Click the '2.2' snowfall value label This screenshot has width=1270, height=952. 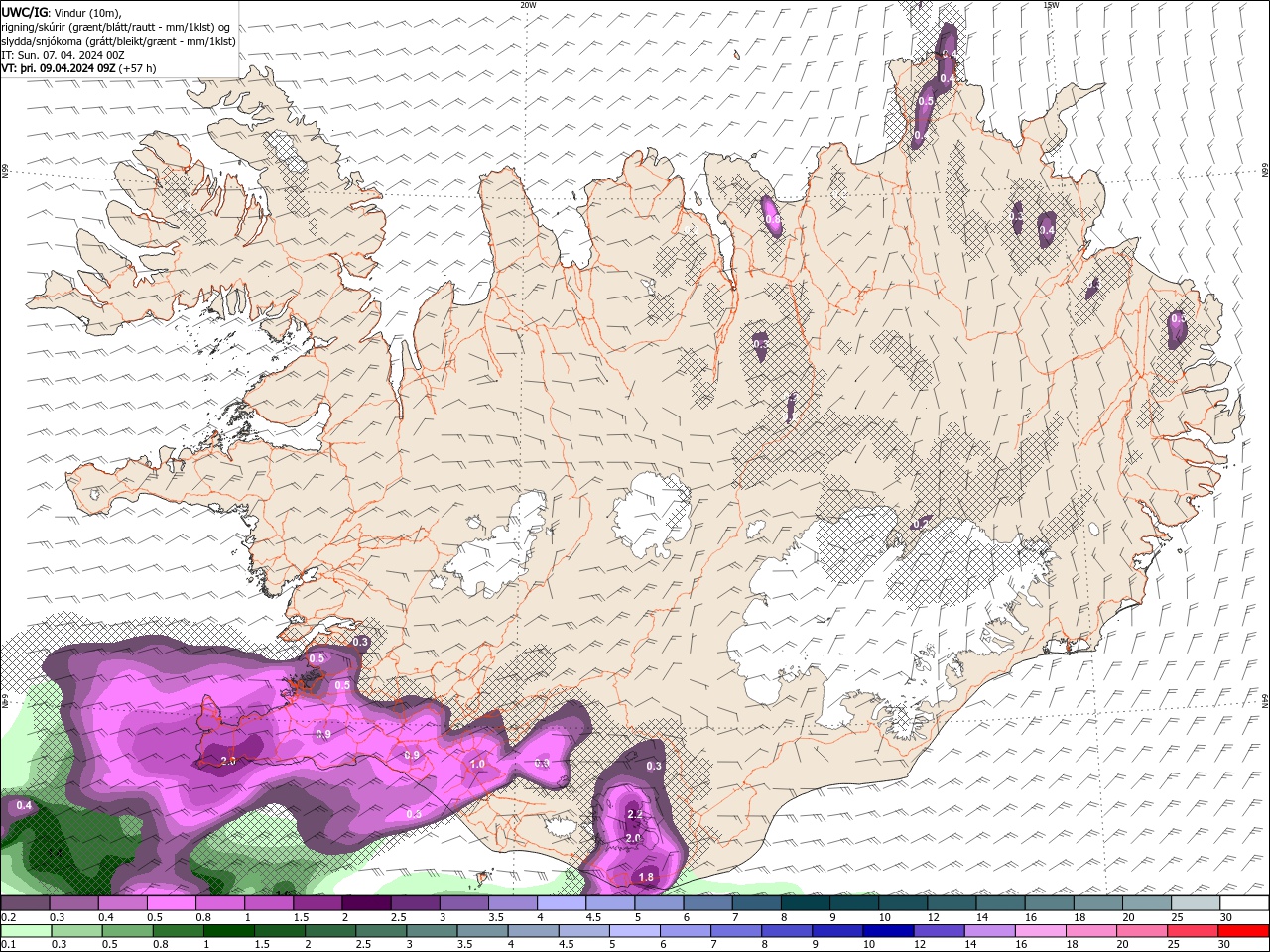pos(636,814)
